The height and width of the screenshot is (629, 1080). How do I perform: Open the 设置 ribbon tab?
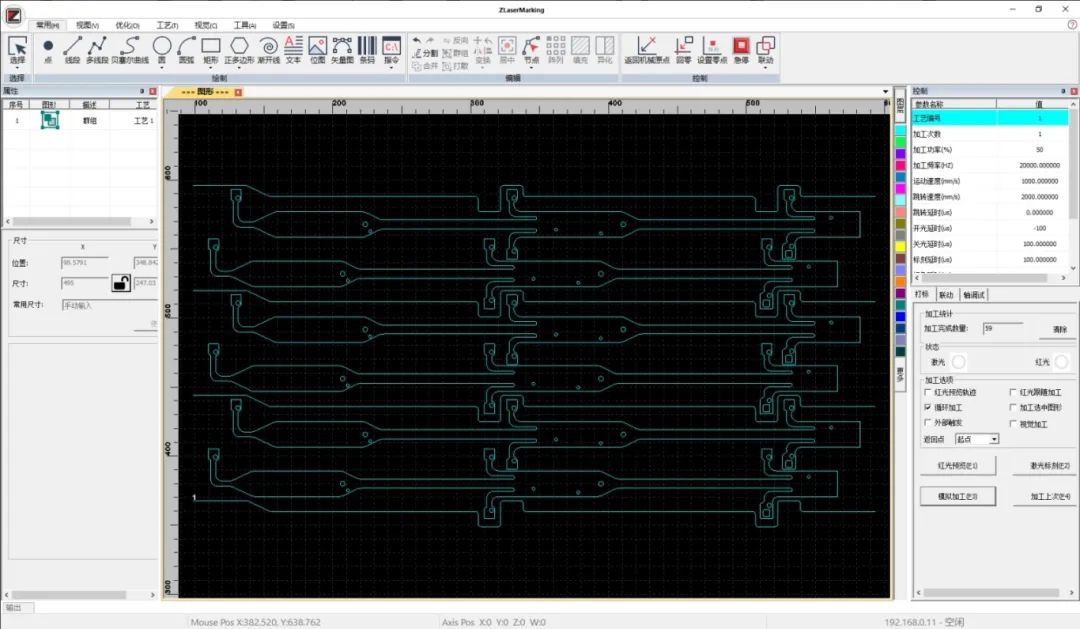tap(283, 25)
